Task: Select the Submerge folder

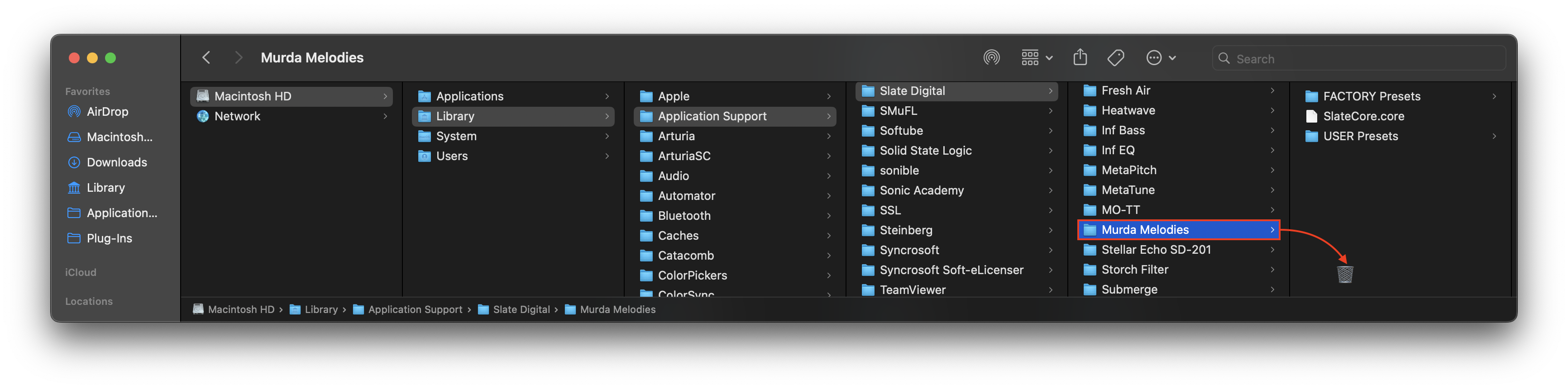Action: pos(1178,289)
